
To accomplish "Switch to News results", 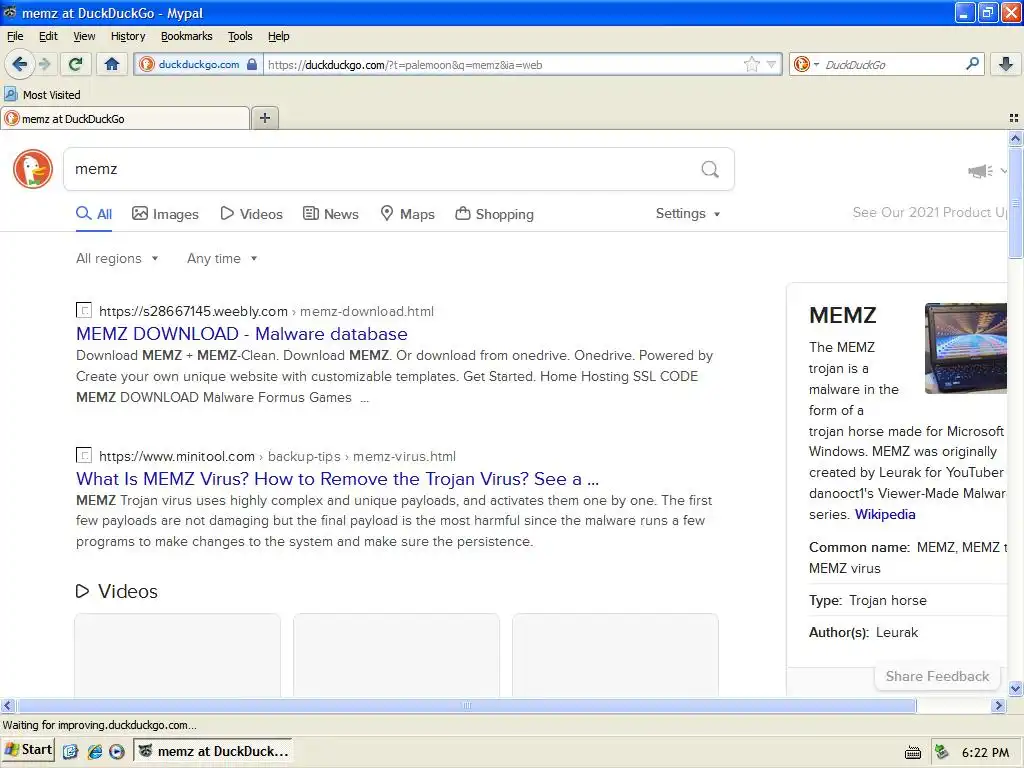I will [331, 214].
